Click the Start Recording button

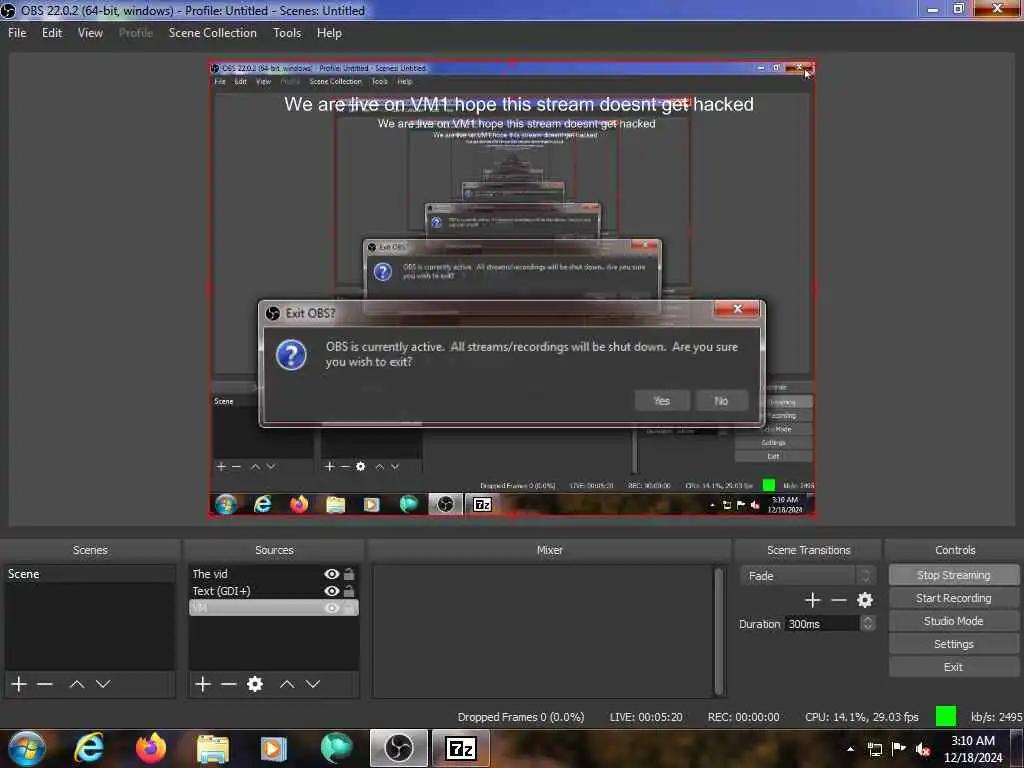coord(953,598)
